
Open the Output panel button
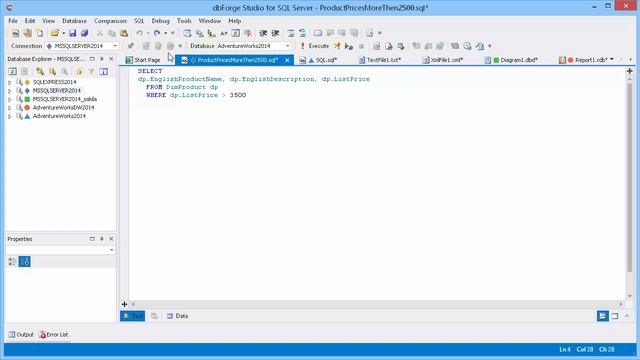point(21,335)
